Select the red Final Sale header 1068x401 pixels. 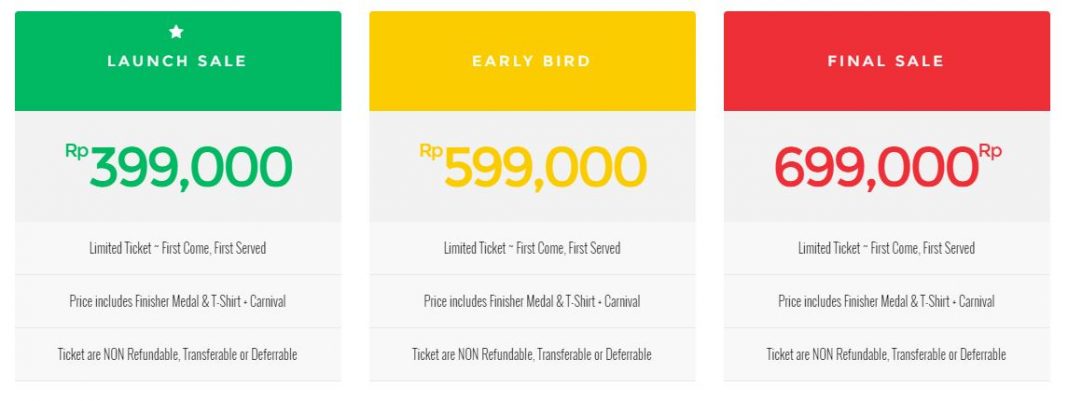(887, 61)
